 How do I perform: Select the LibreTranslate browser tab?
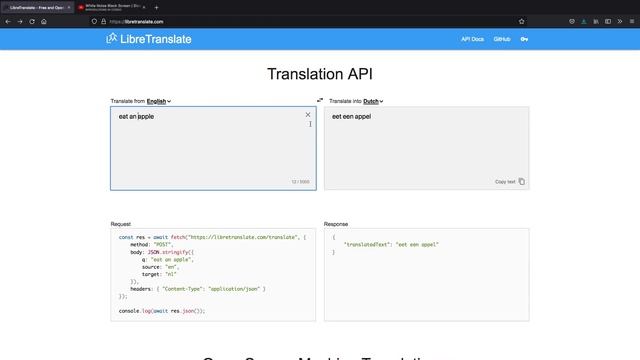[x=37, y=7]
